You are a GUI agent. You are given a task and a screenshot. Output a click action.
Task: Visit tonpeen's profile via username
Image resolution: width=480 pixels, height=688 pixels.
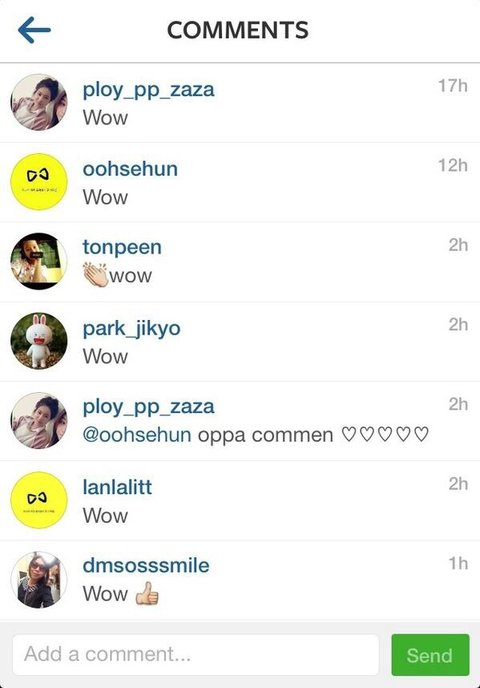point(122,247)
